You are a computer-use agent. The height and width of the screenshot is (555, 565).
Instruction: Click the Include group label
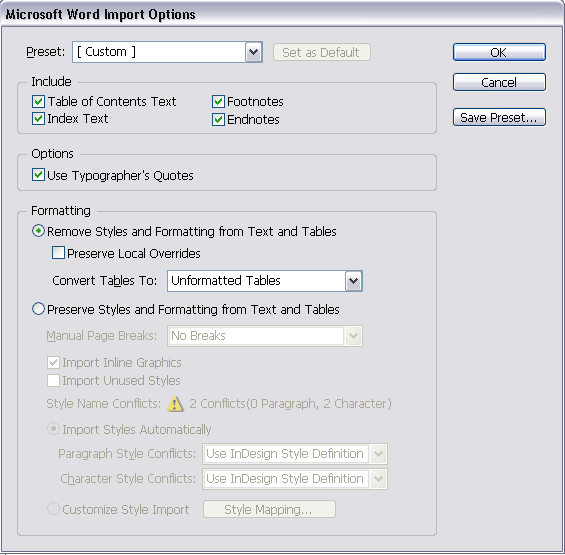point(51,81)
